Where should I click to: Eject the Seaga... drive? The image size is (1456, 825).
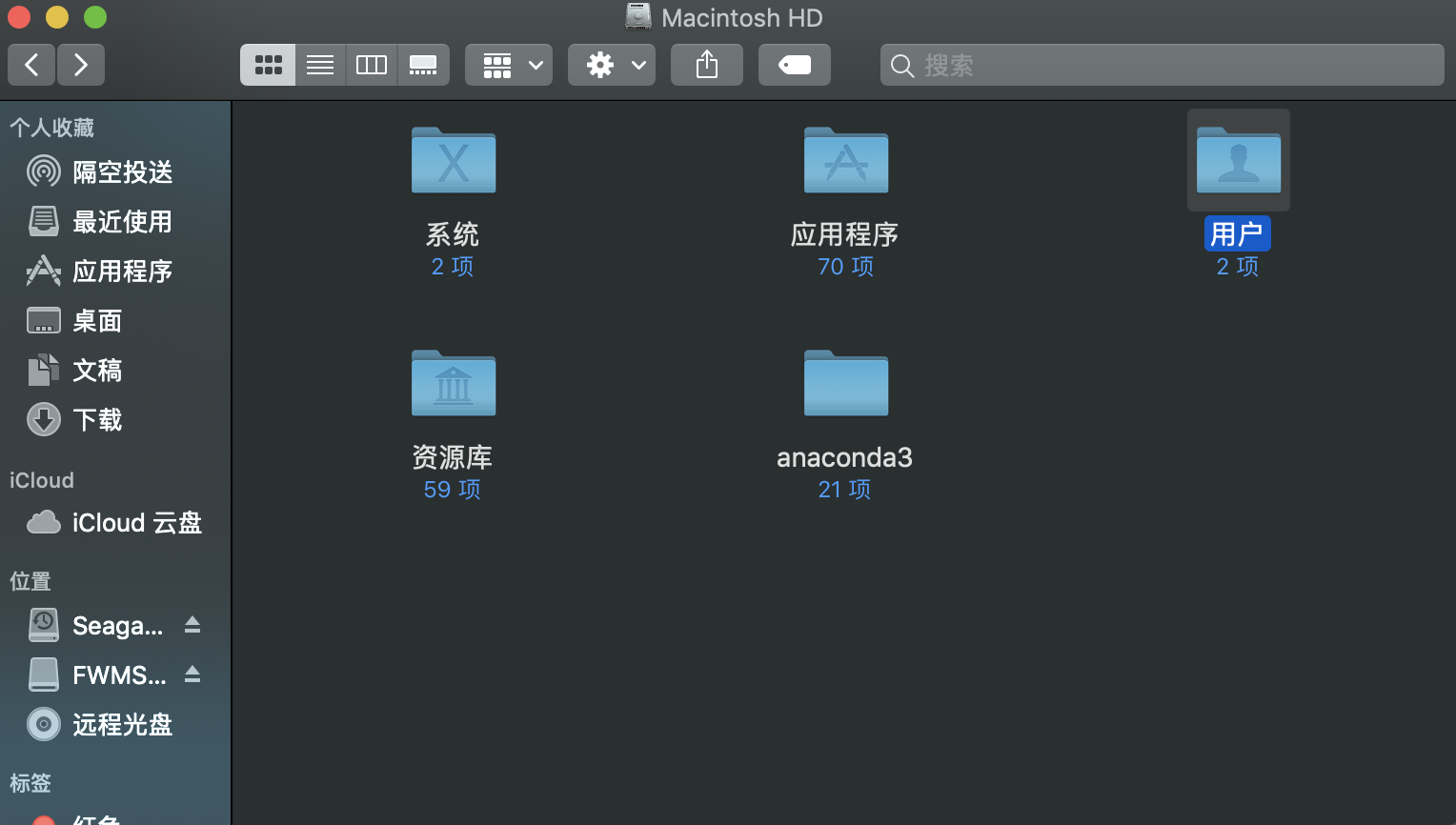pos(192,625)
